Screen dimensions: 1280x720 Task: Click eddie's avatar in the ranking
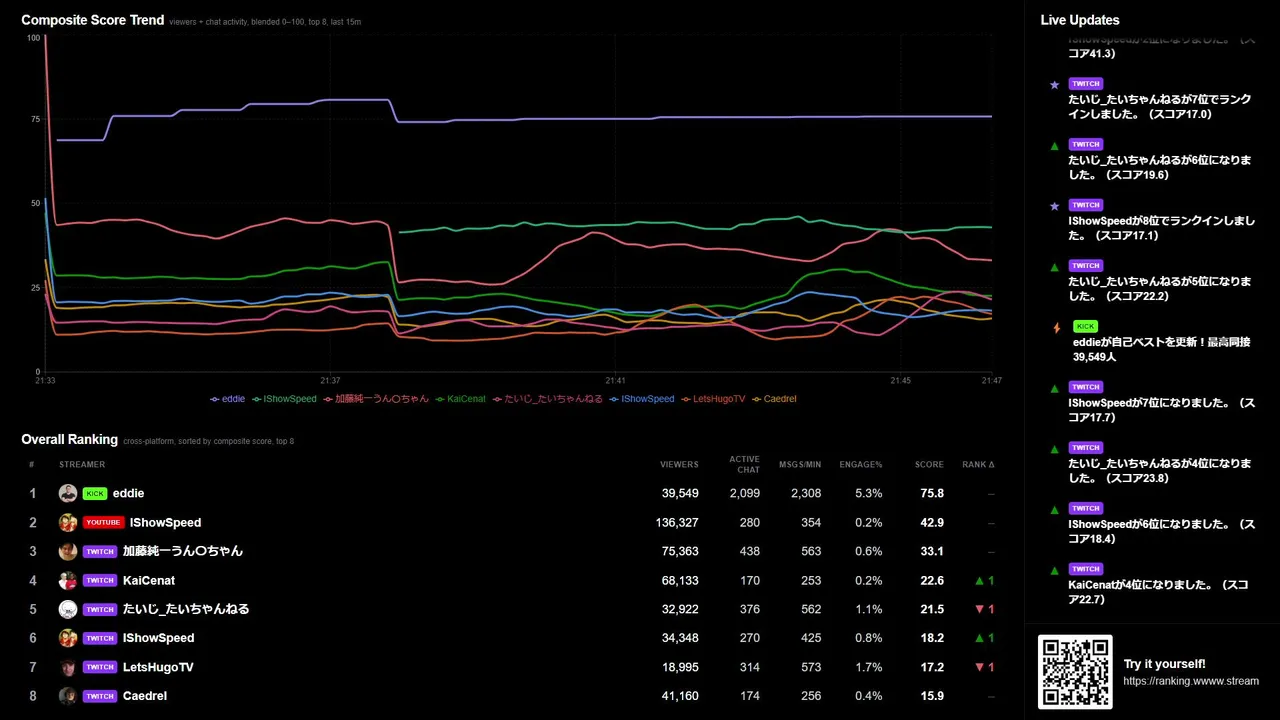[68, 493]
